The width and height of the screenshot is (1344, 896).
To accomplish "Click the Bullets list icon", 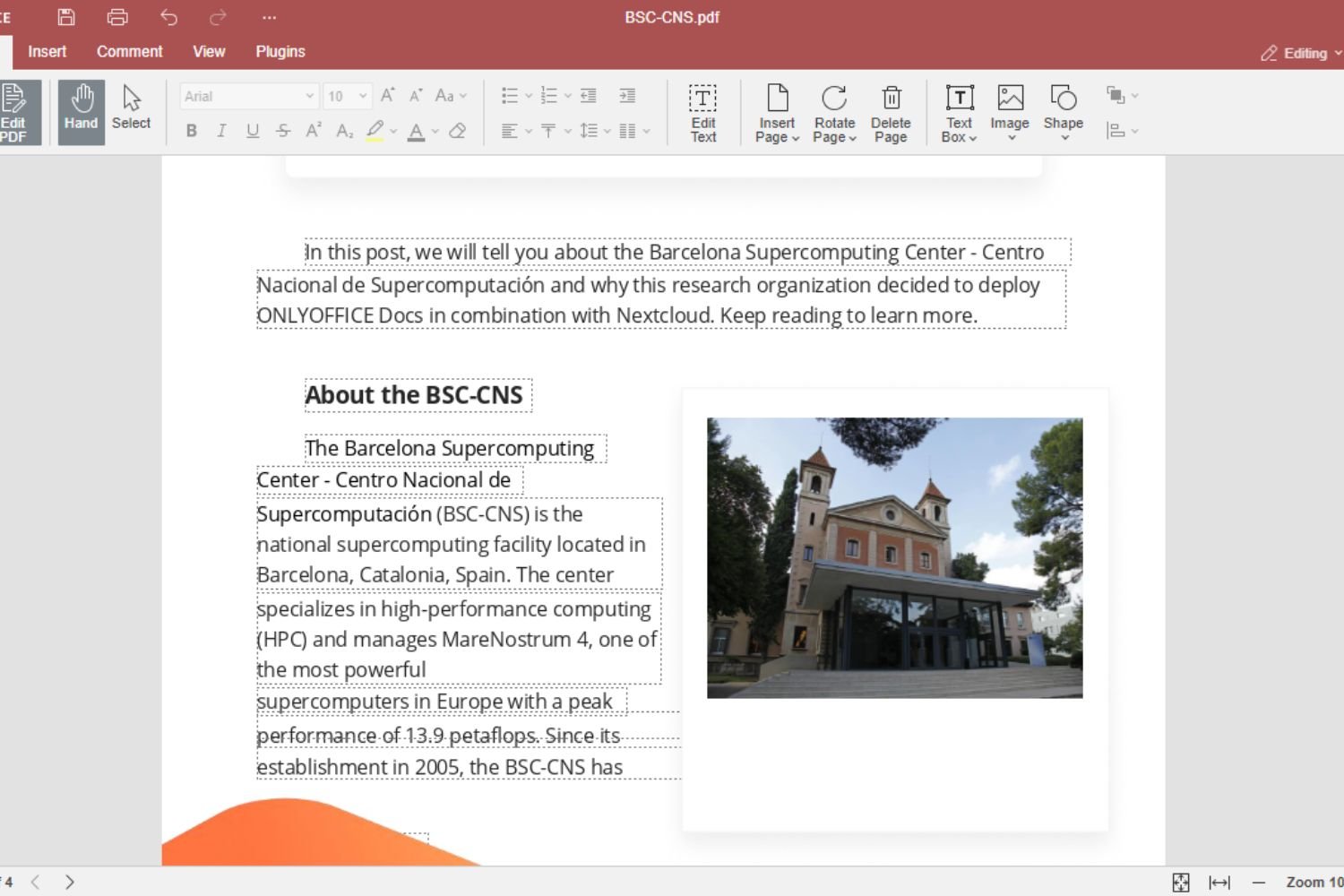I will 510,96.
